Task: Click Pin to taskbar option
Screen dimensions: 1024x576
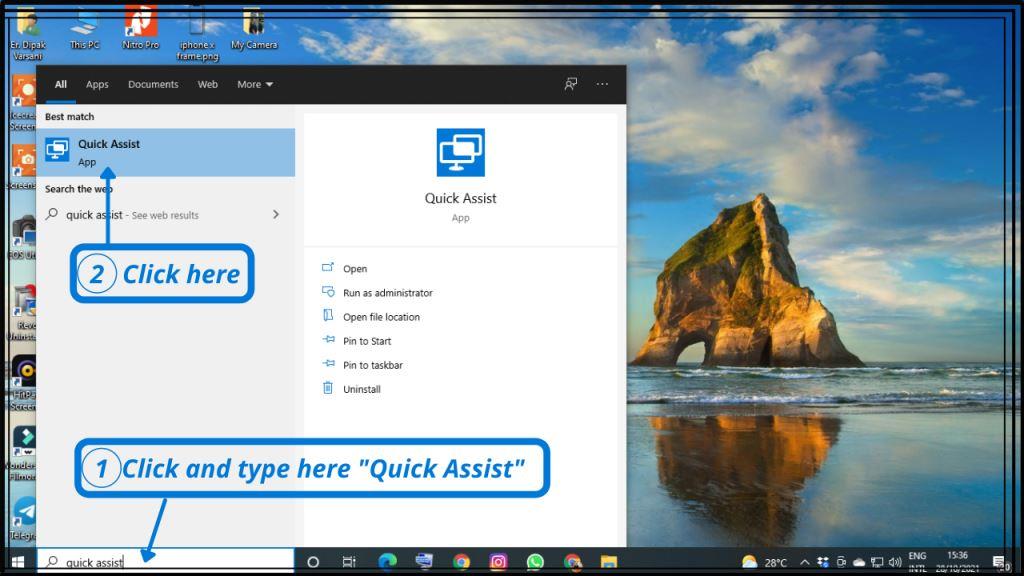Action: tap(372, 365)
